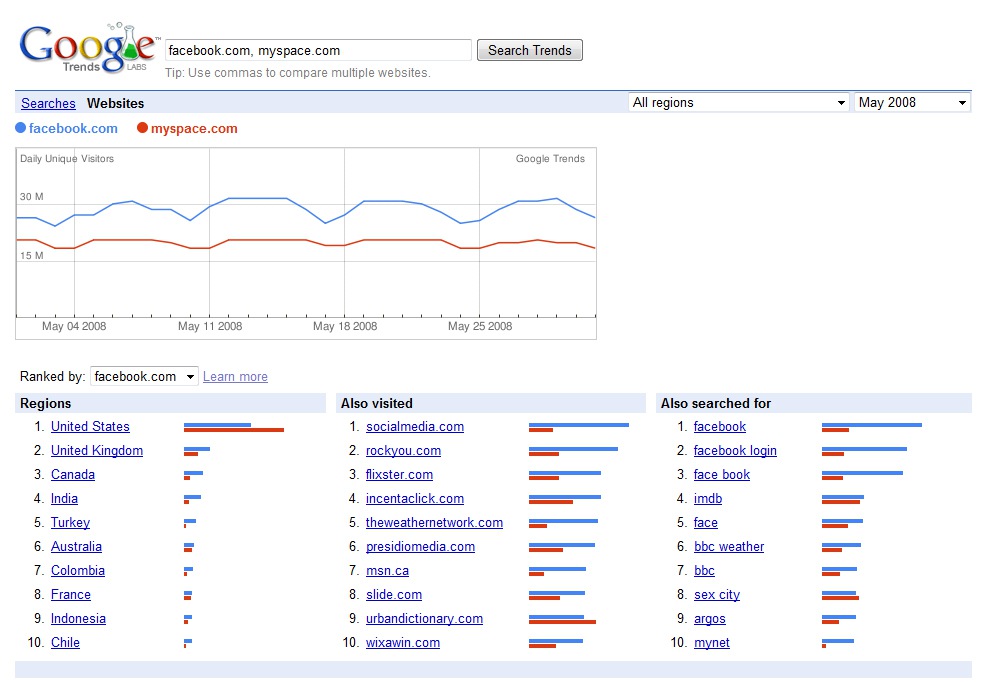Screen dimensions: 987x682
Task: Click the facebook.com legend label
Action: point(73,128)
